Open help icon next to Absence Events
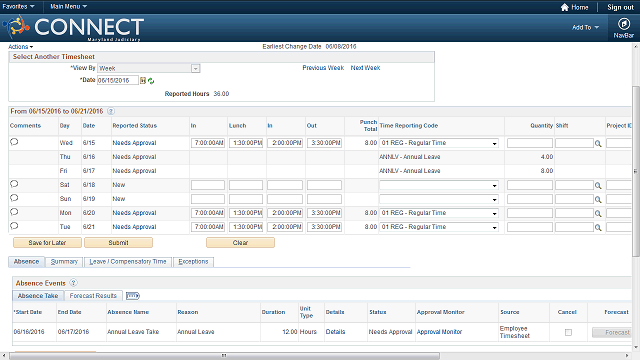The height and width of the screenshot is (360, 640). coord(73,282)
